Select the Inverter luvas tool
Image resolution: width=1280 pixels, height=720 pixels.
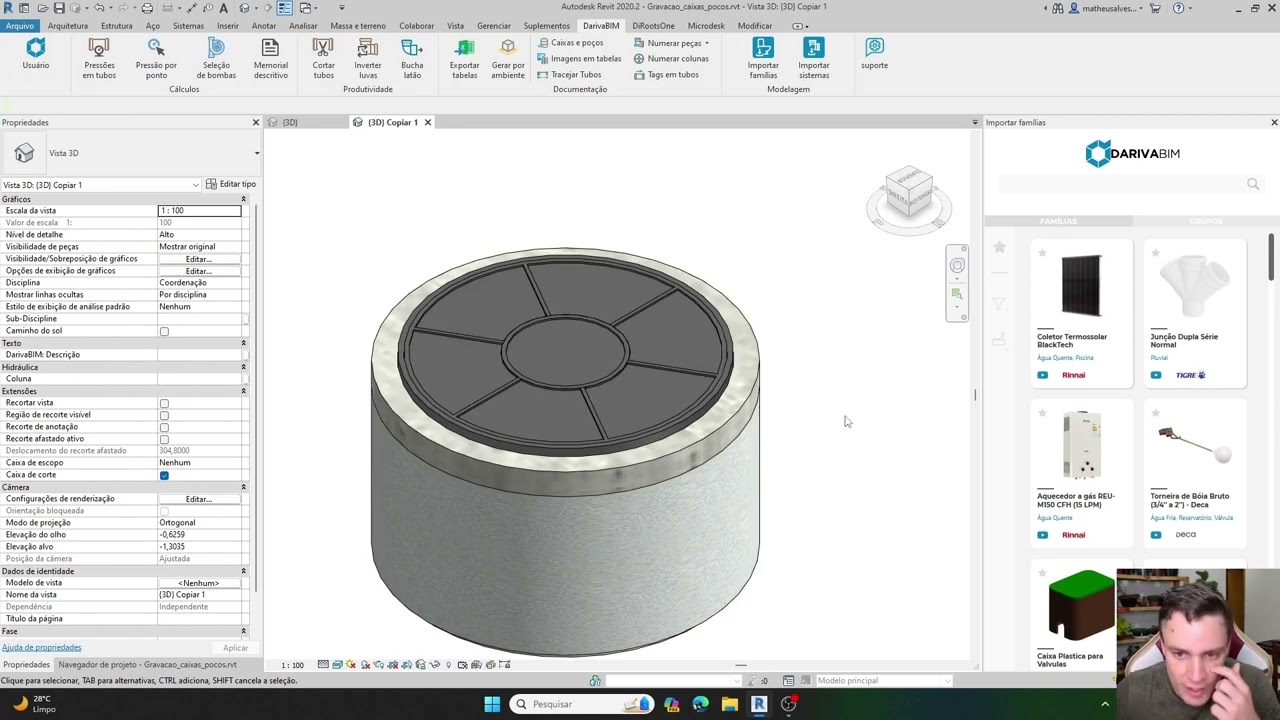point(368,58)
